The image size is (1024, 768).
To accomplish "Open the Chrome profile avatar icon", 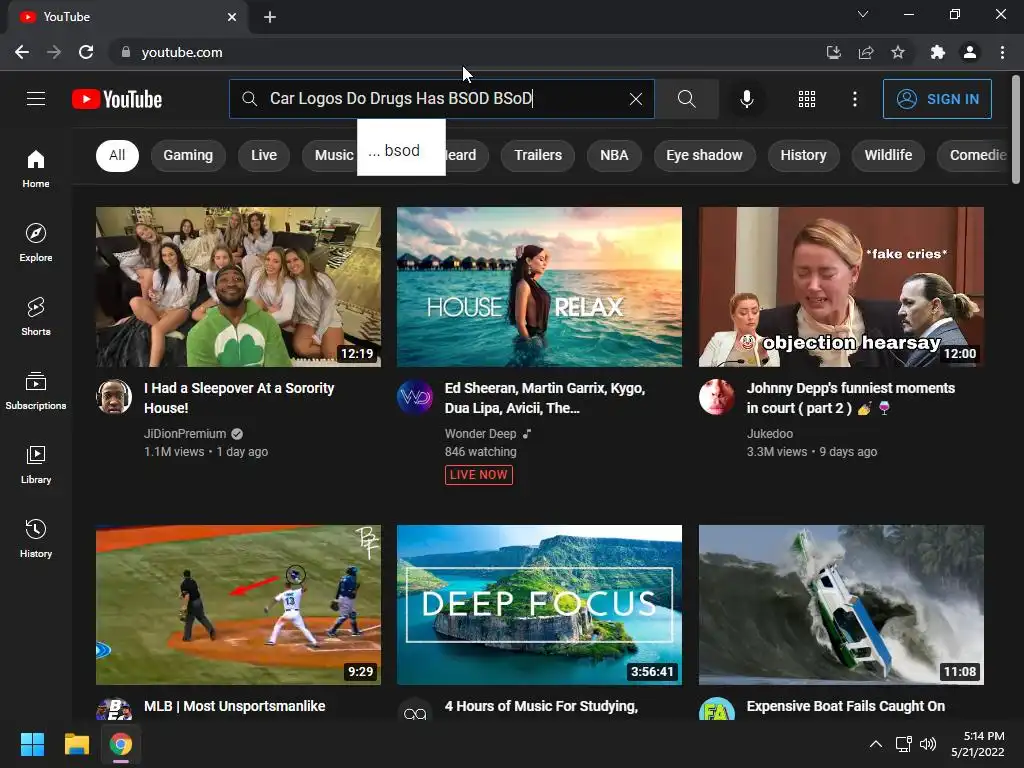I will [970, 52].
